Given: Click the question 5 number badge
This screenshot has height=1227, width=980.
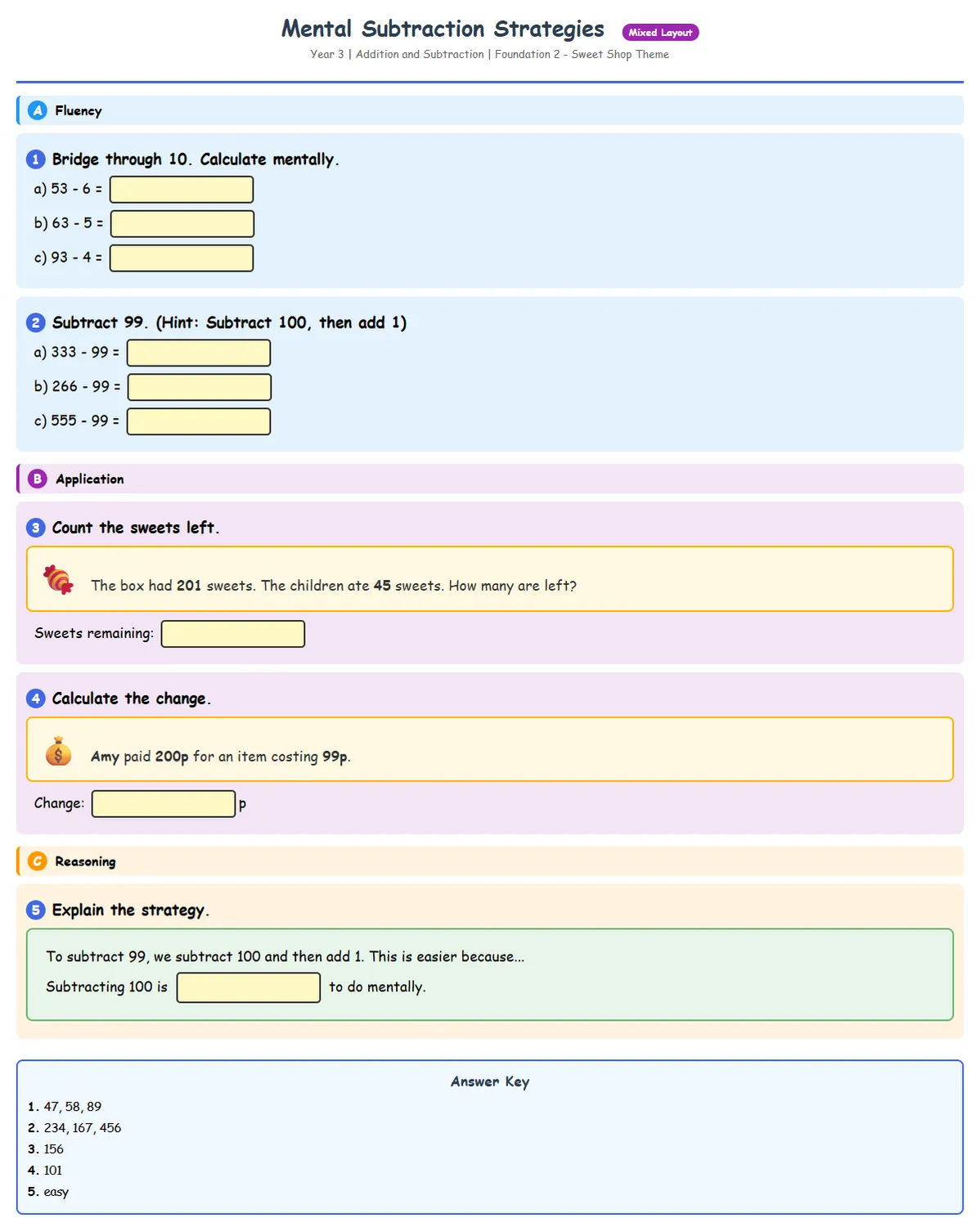Looking at the screenshot, I should click(x=35, y=910).
